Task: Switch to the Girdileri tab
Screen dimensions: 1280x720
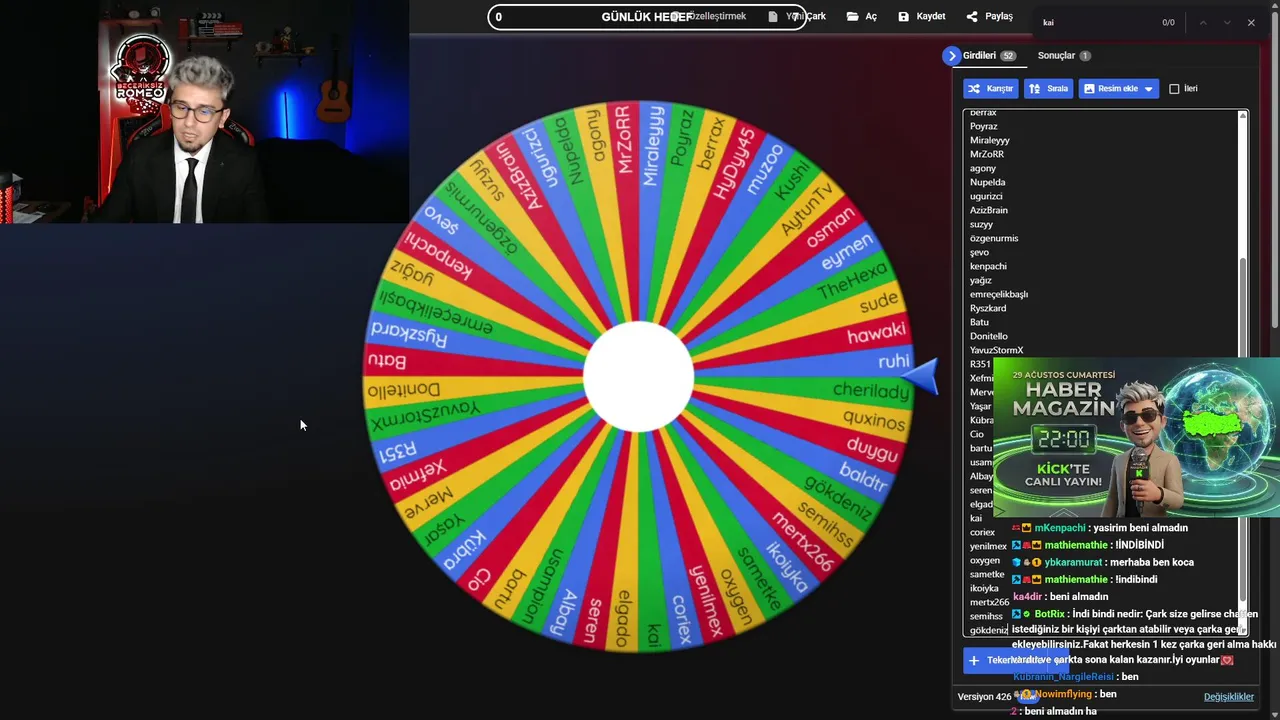Action: tap(989, 56)
